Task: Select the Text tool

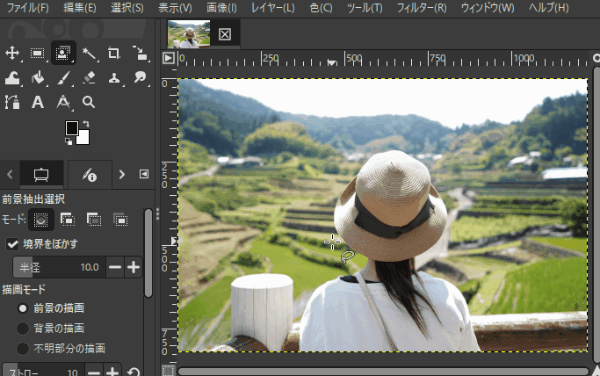Action: point(38,102)
